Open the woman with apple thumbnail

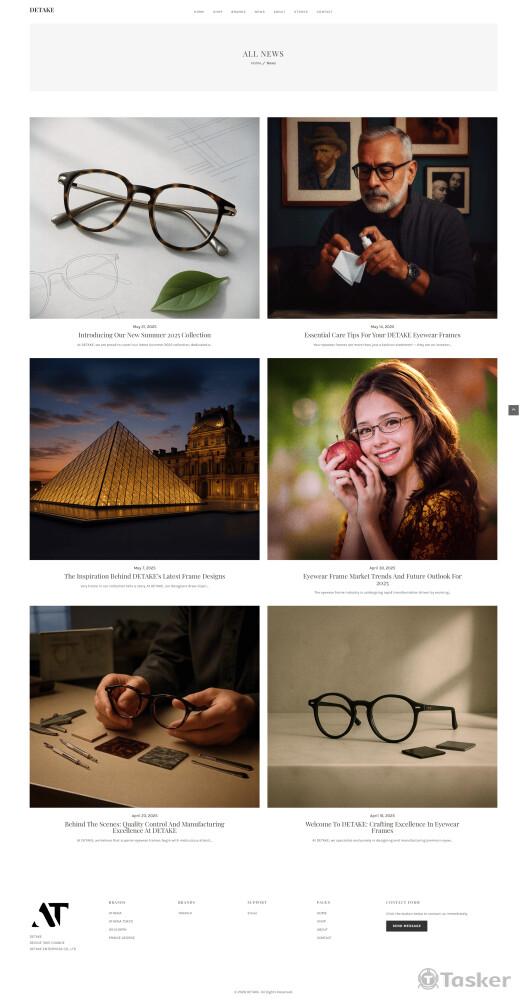click(382, 459)
